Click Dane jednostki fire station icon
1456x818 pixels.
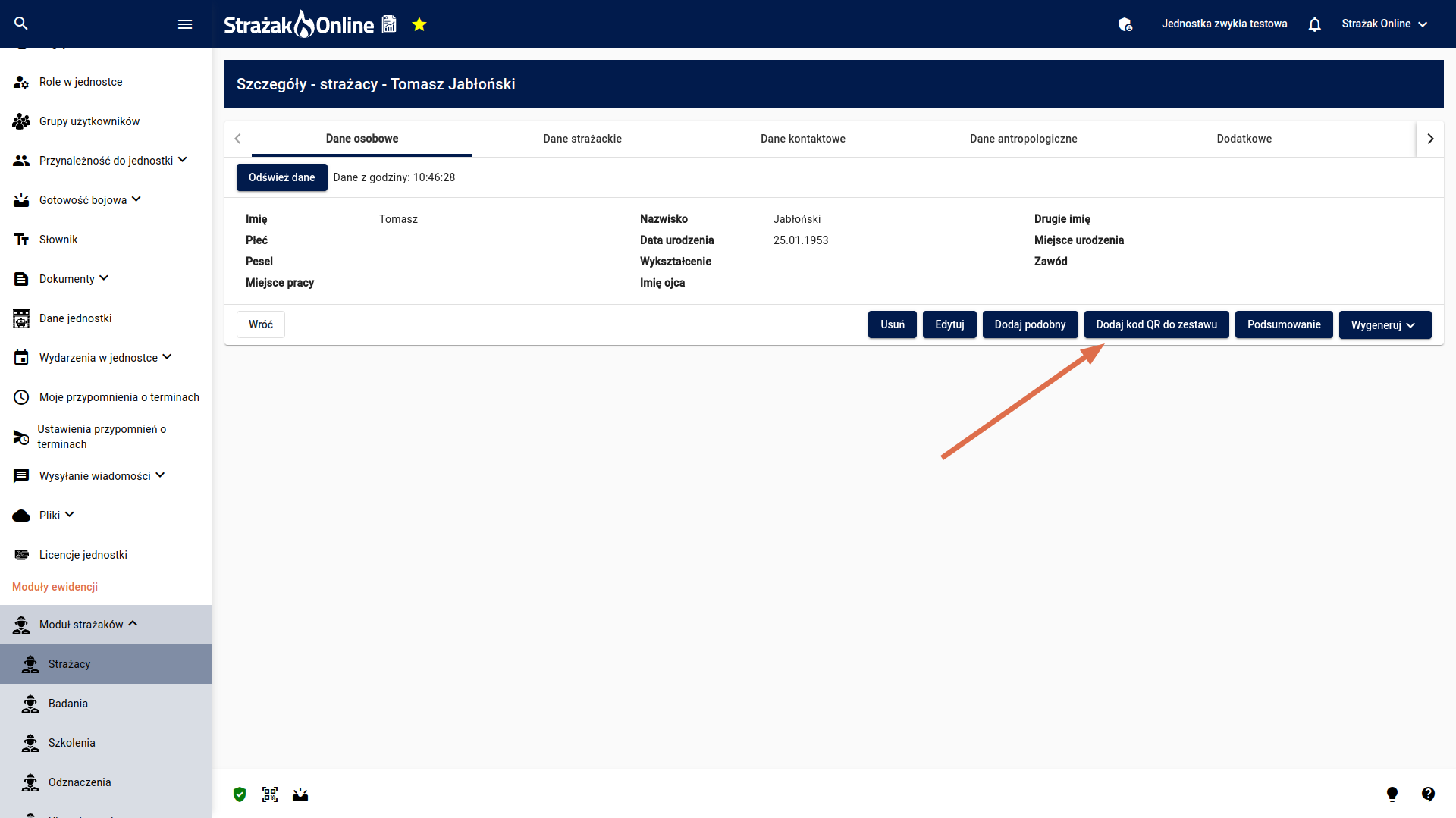[21, 318]
